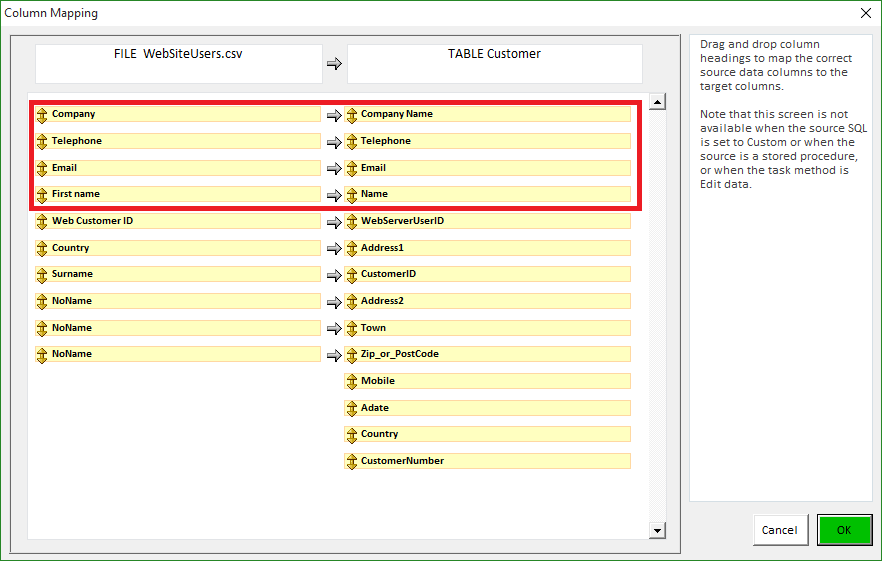Screen dimensions: 882x561
Task: Click the drag icon beside WebServerUserID
Action: pos(351,221)
